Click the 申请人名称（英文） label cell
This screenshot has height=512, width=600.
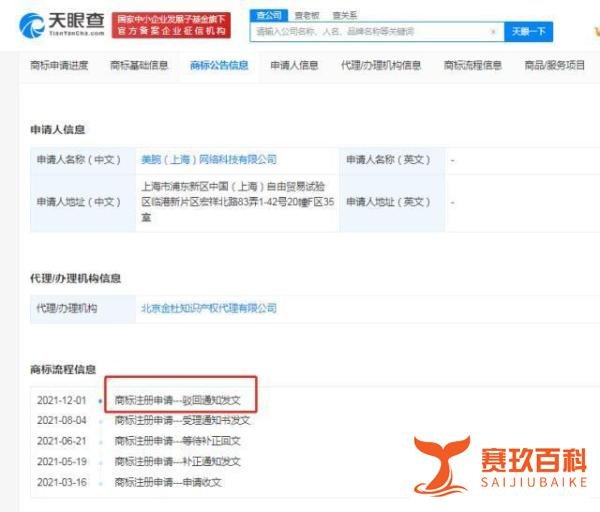392,160
